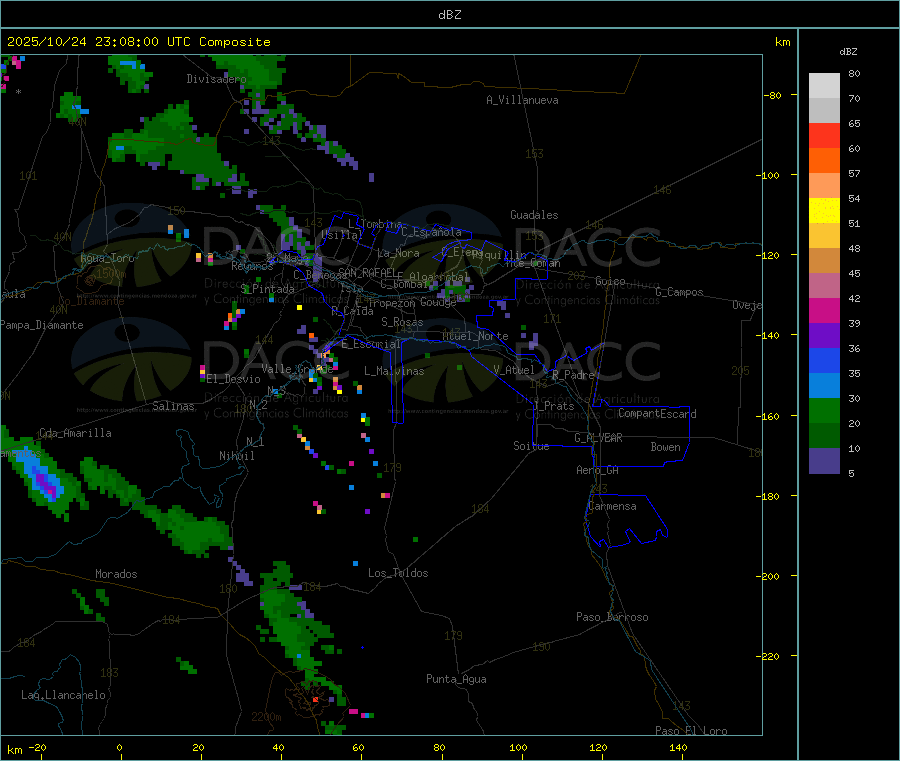Click the Bowen location label

(x=666, y=447)
